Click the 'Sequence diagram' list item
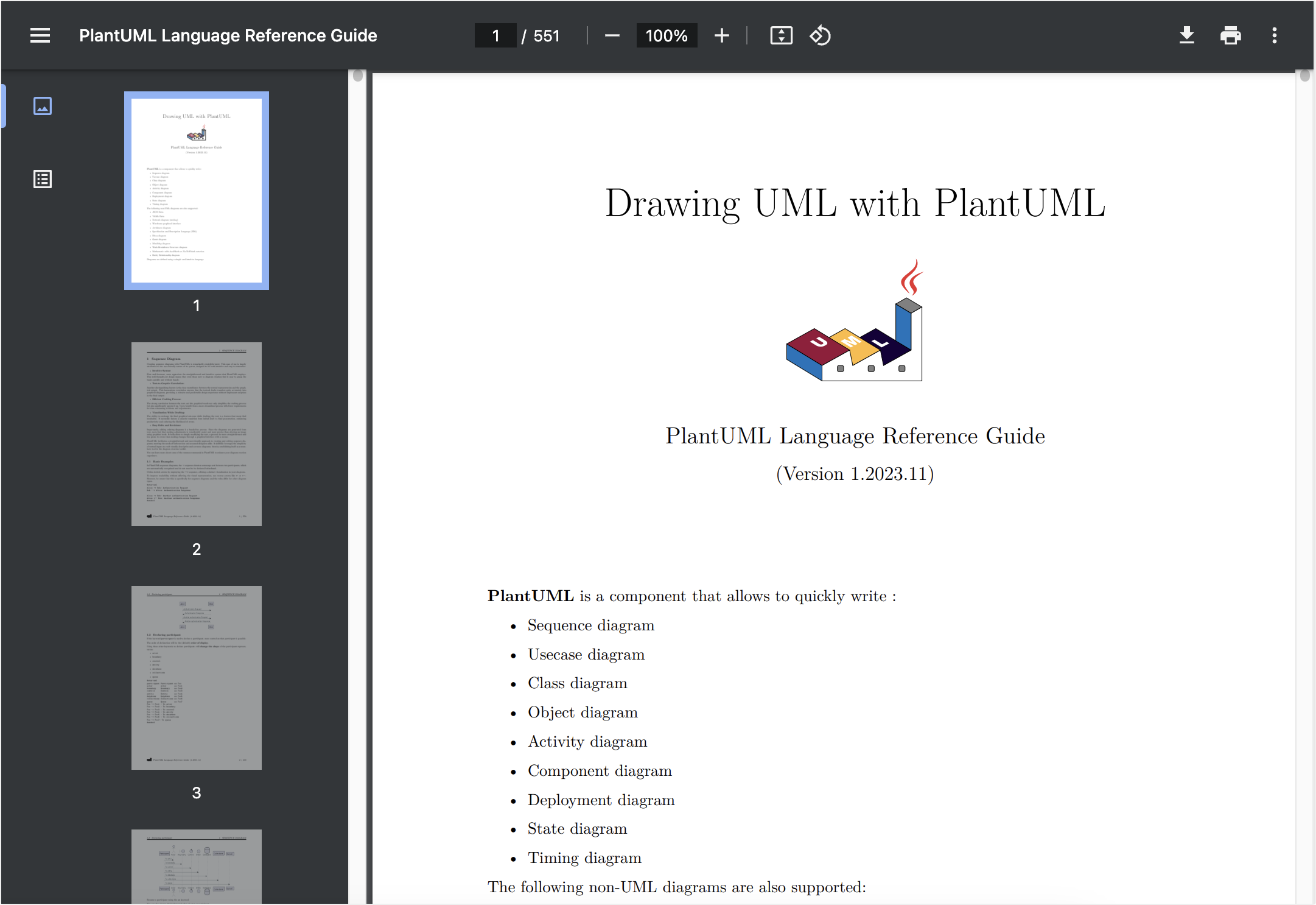The height and width of the screenshot is (905, 1316). (x=591, y=625)
